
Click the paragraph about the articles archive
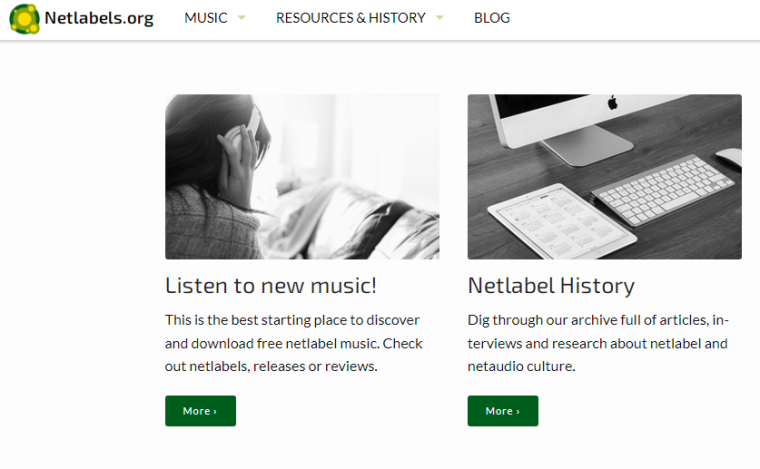pos(598,343)
